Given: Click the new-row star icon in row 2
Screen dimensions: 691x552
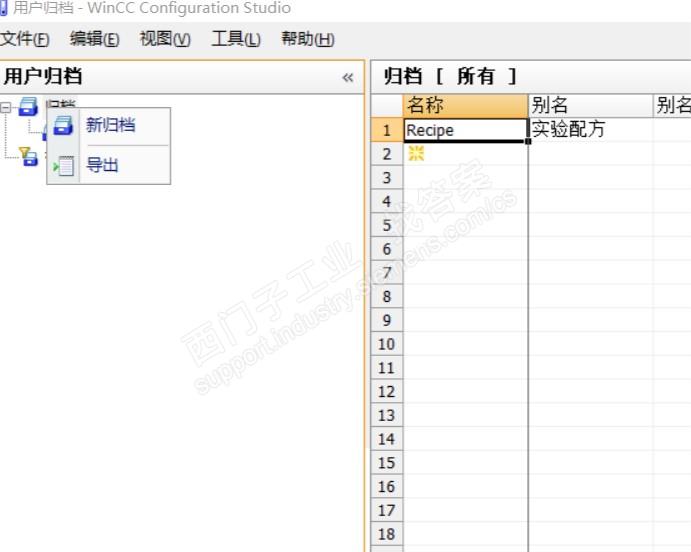Looking at the screenshot, I should [416, 153].
